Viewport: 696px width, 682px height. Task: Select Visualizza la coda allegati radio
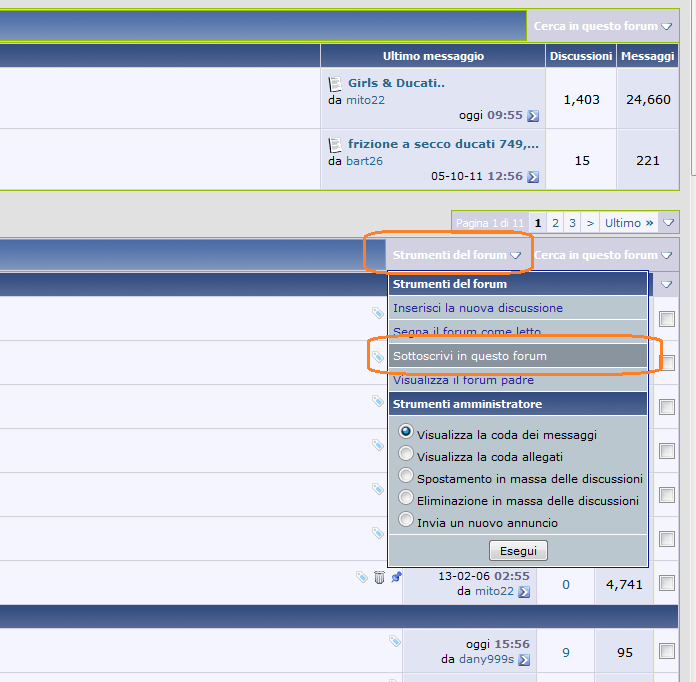pos(406,453)
